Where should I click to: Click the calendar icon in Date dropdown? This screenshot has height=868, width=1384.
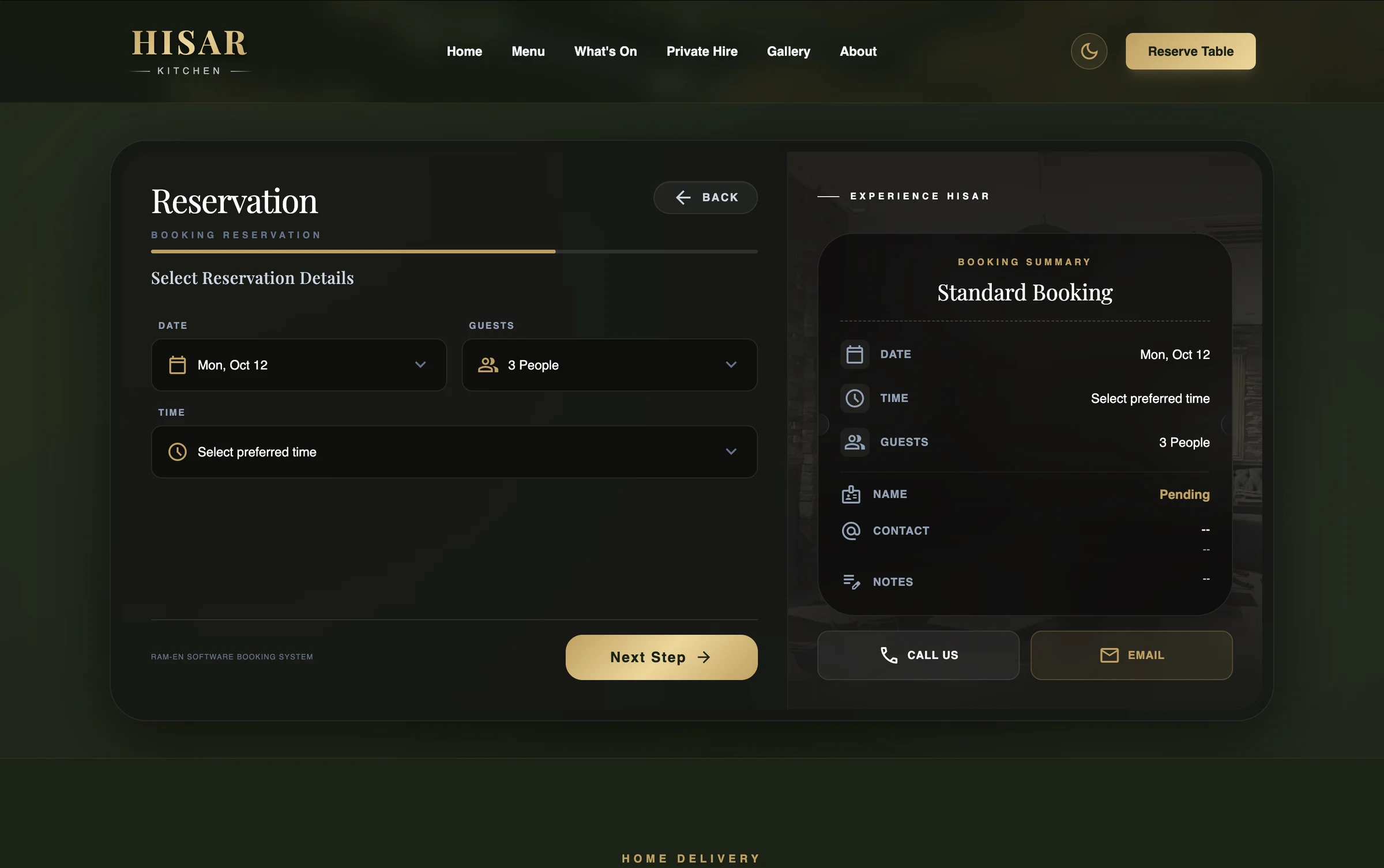click(x=177, y=365)
